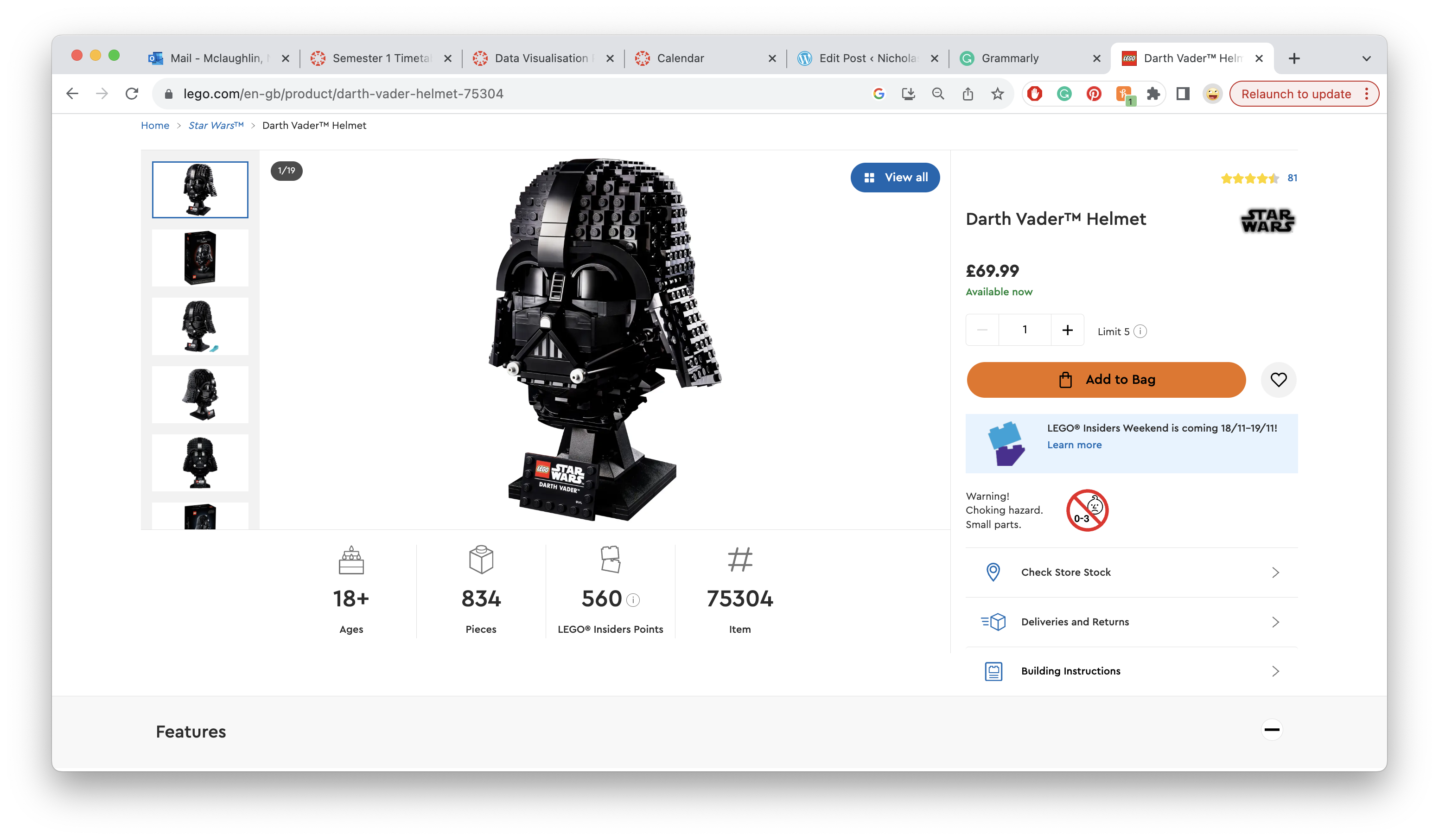Collapse the Features section
The width and height of the screenshot is (1439, 840).
1271,730
